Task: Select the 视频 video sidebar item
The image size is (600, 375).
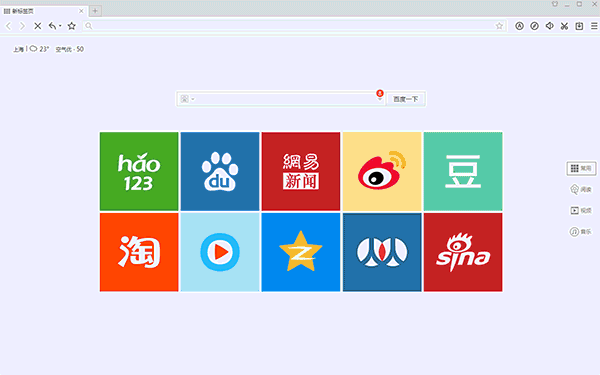Action: coord(581,210)
